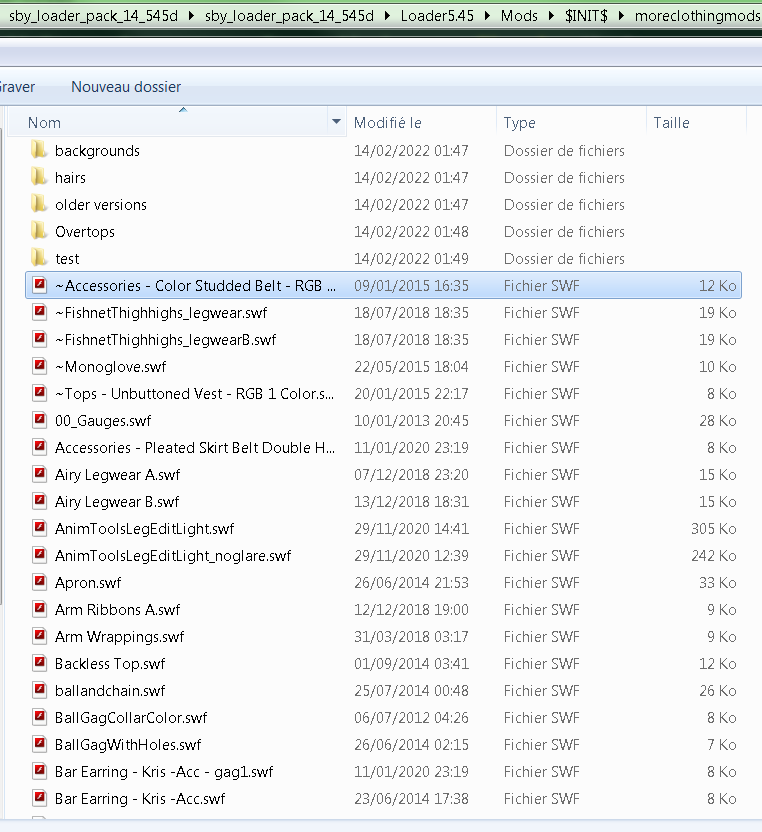
Task: Sort files by Modifié le column
Action: pyautogui.click(x=388, y=123)
